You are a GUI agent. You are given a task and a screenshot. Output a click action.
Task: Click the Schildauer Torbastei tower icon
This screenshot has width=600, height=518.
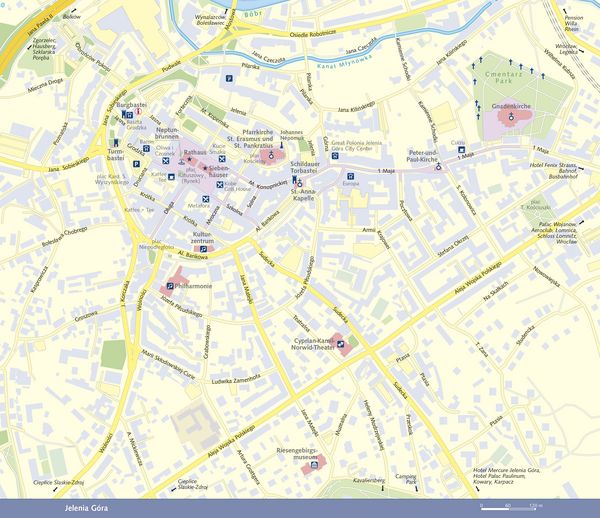tap(295, 179)
